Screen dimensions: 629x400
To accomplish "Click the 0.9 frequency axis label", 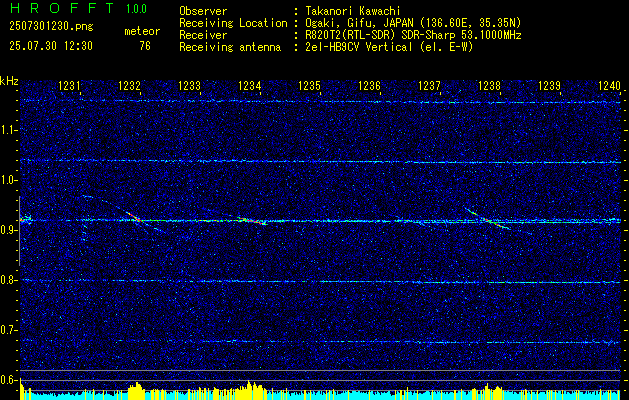I will tap(8, 230).
